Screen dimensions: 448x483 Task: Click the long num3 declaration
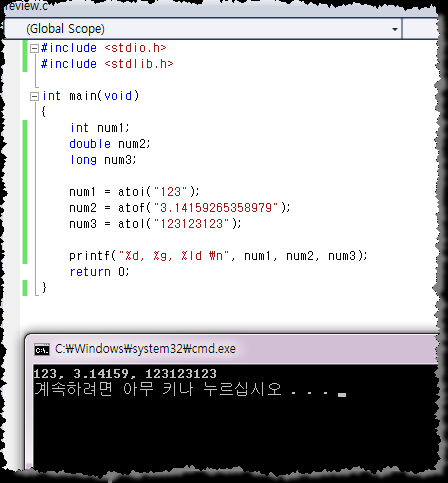tap(103, 160)
